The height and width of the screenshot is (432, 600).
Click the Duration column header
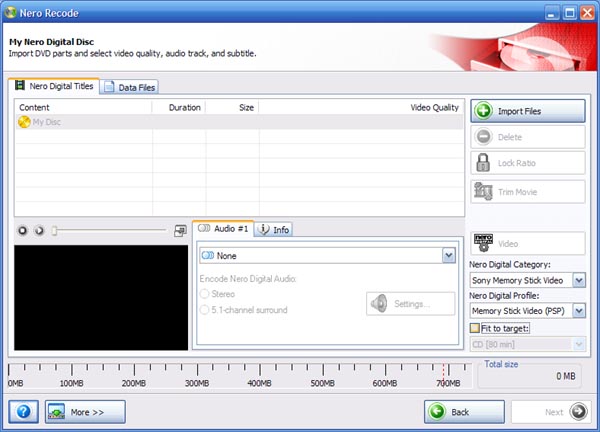click(x=179, y=108)
